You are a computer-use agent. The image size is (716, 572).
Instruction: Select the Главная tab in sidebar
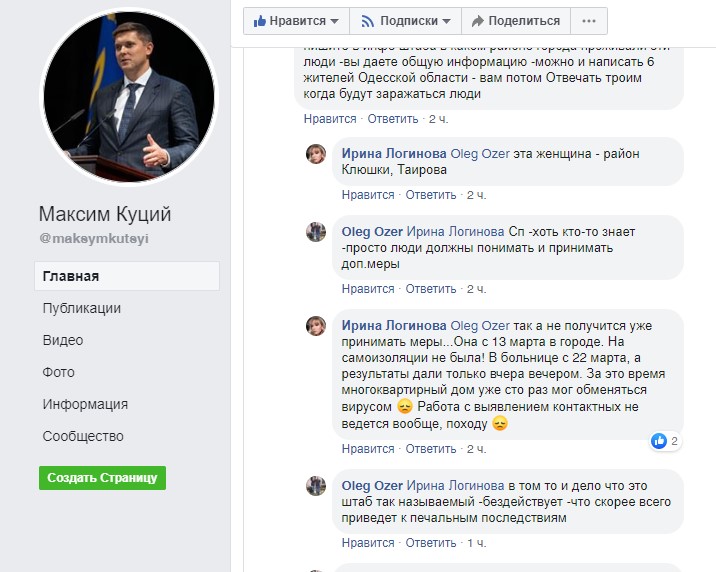tap(71, 276)
